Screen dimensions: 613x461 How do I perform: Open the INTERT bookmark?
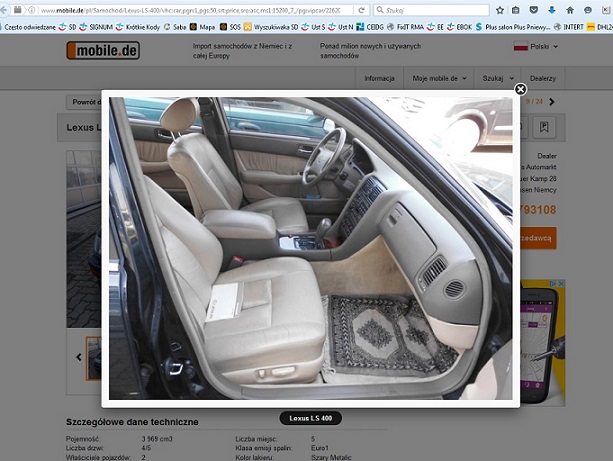(x=569, y=27)
